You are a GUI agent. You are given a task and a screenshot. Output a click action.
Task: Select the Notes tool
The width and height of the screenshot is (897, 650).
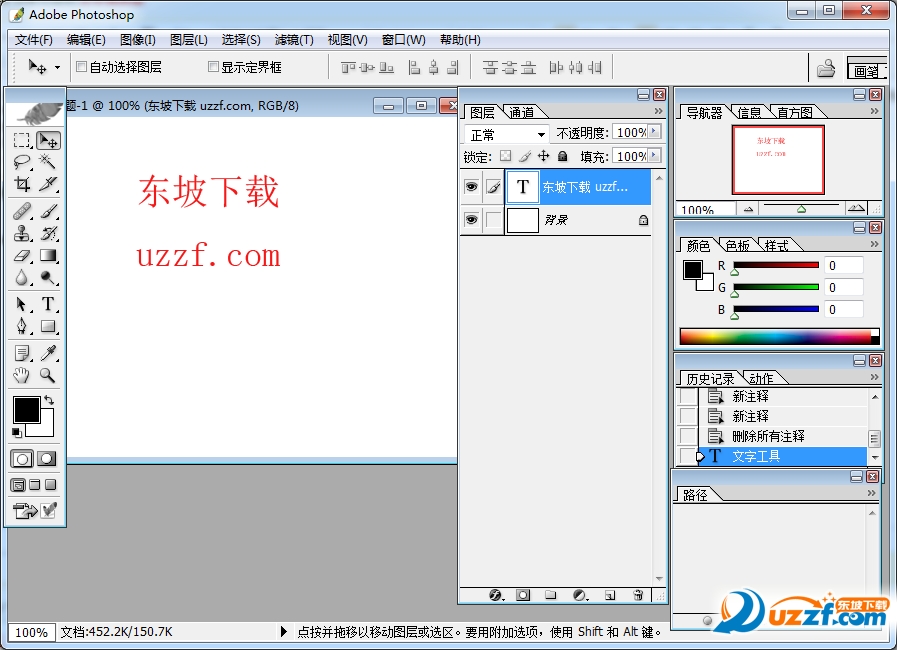[x=22, y=353]
